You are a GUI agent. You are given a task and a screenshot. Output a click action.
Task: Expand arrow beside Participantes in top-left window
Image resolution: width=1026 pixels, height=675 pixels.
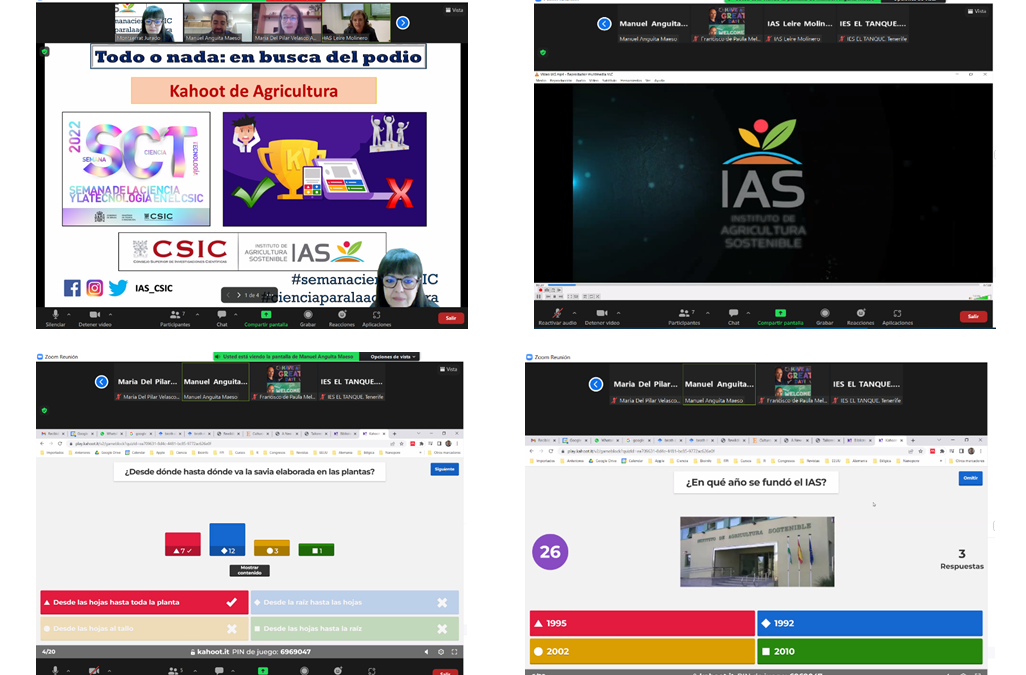197,314
